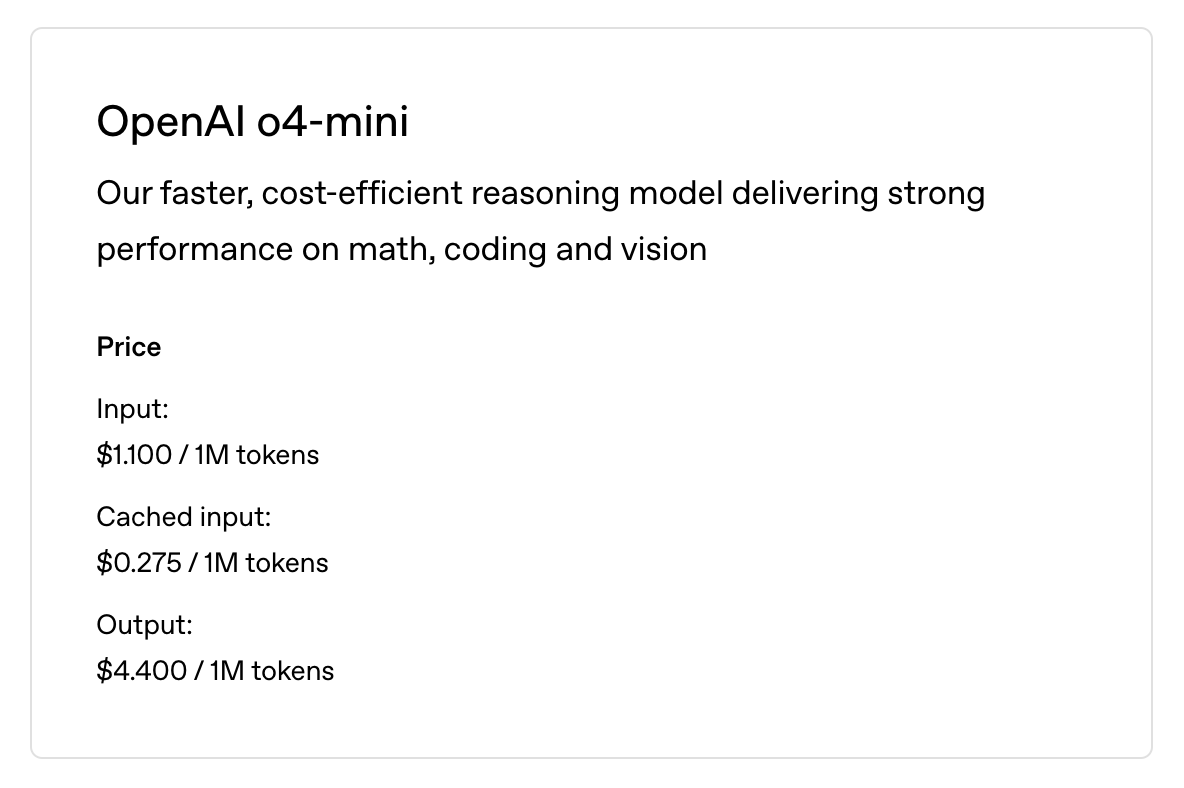
Task: Click the word "model" in the description
Action: click(x=675, y=193)
